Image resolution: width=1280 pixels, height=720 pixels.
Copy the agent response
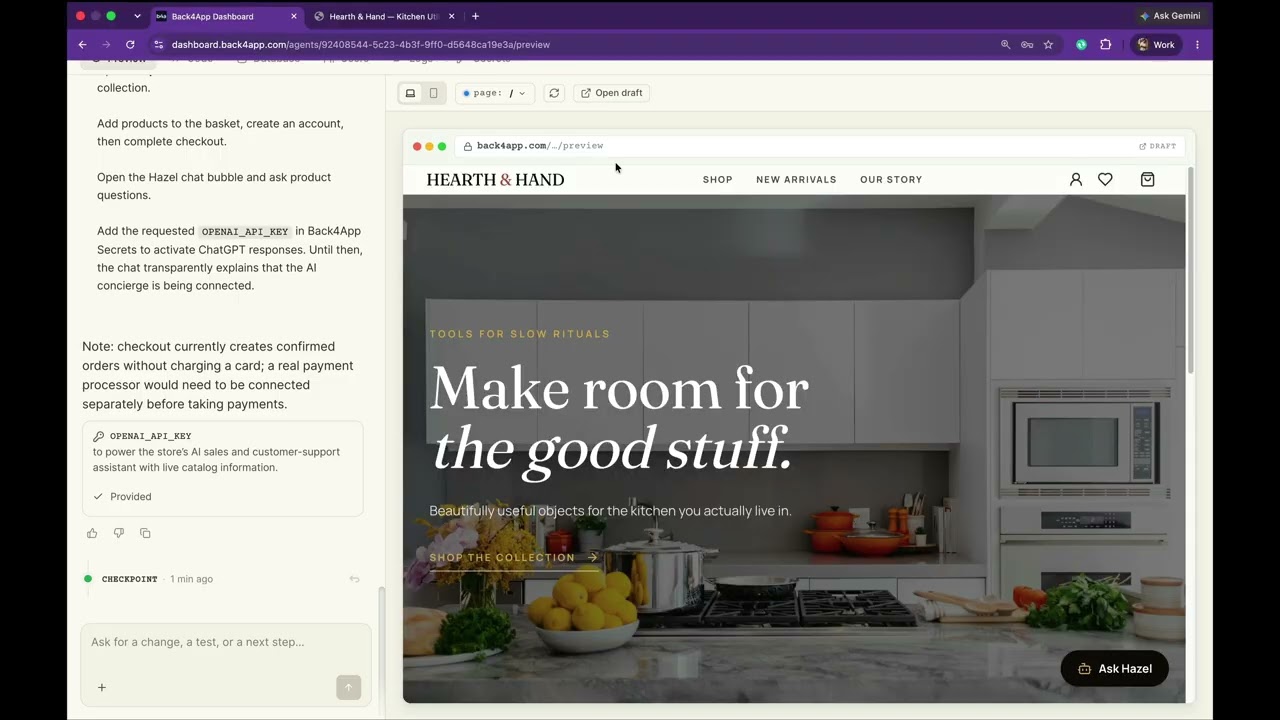point(145,533)
